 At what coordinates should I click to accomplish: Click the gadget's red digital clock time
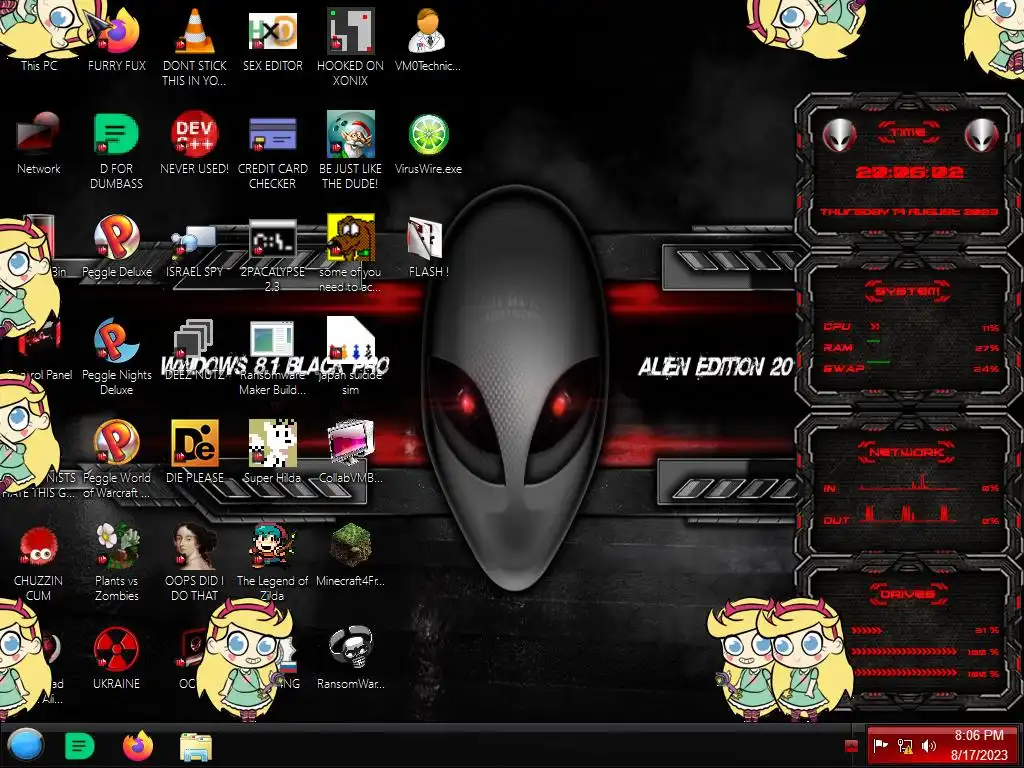click(x=909, y=172)
